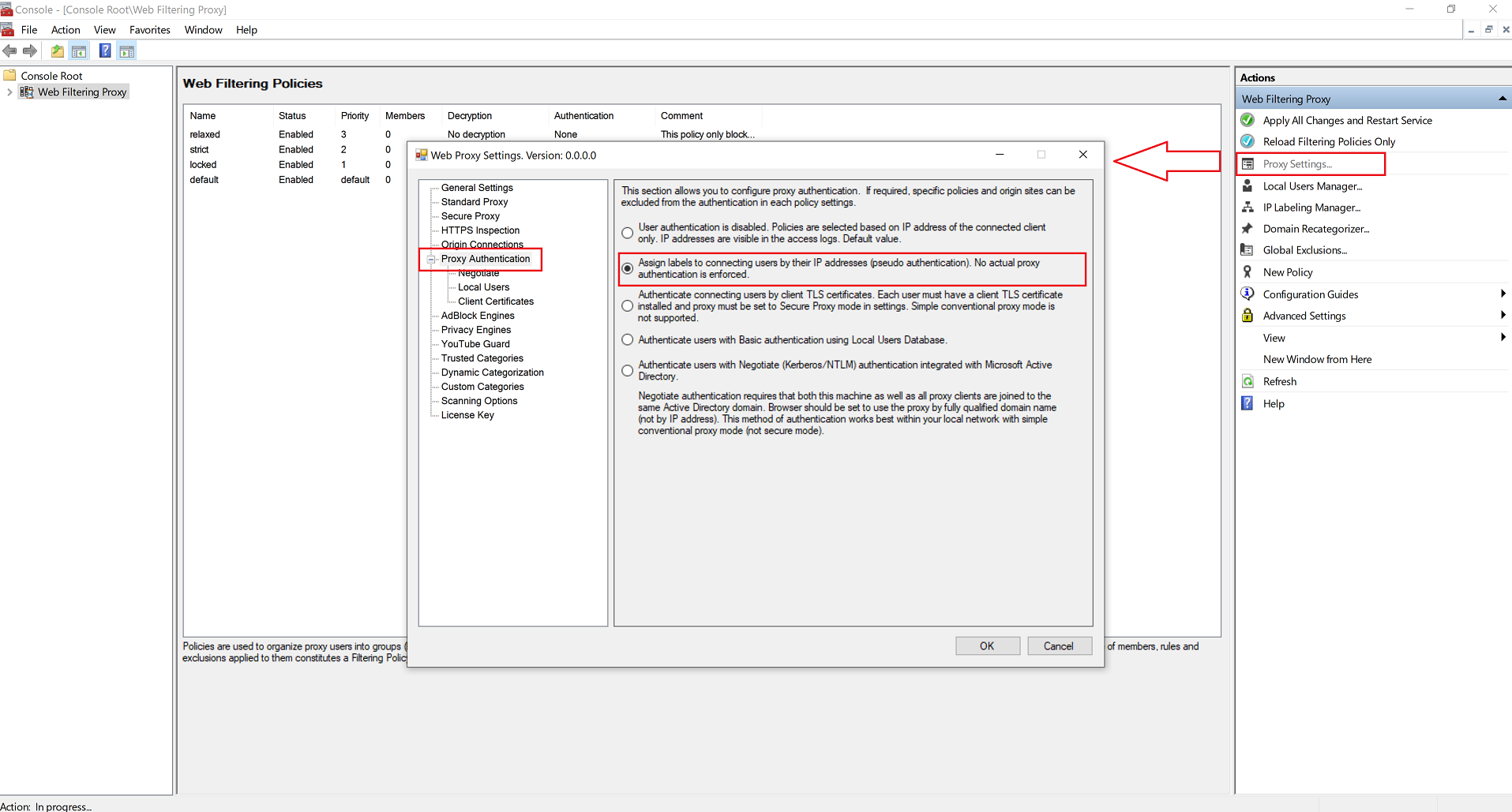This screenshot has width=1512, height=812.
Task: Toggle the Show/Hide Action Pane icon
Action: coord(127,51)
